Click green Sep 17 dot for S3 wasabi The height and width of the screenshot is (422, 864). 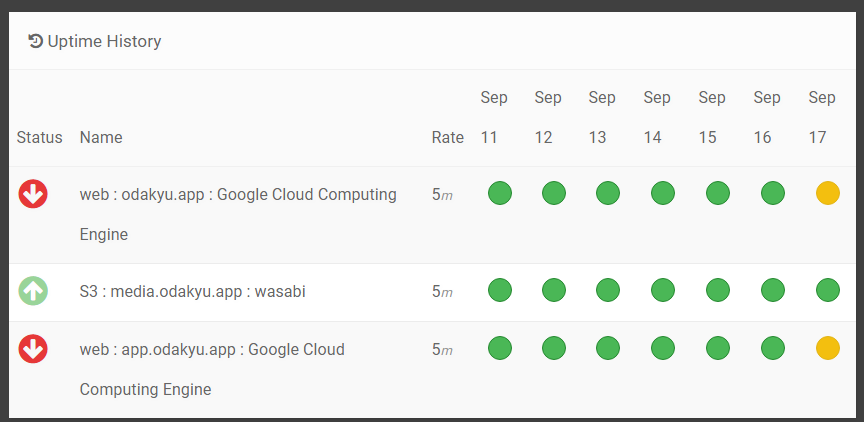827,291
